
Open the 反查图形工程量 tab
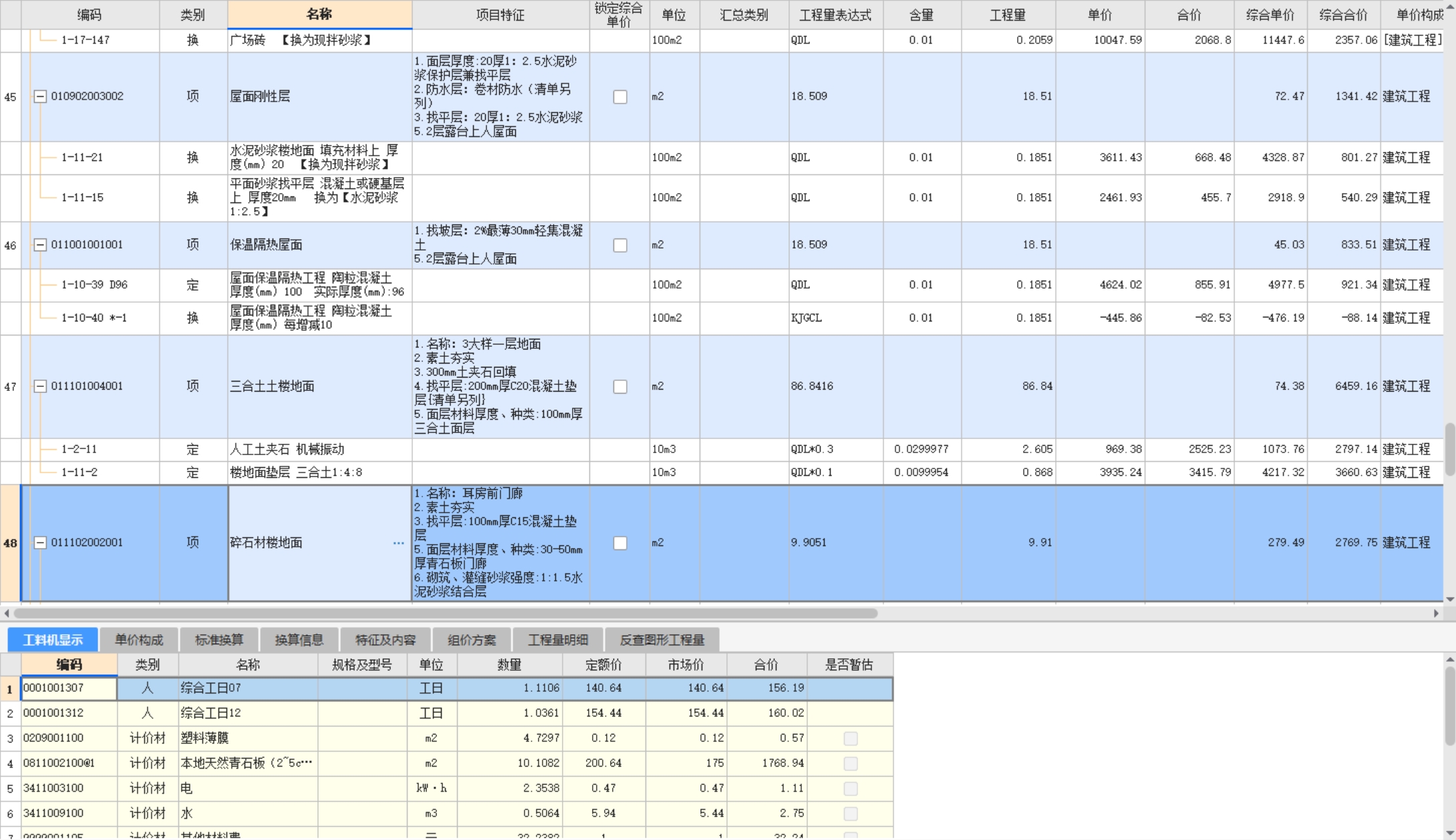pyautogui.click(x=662, y=640)
